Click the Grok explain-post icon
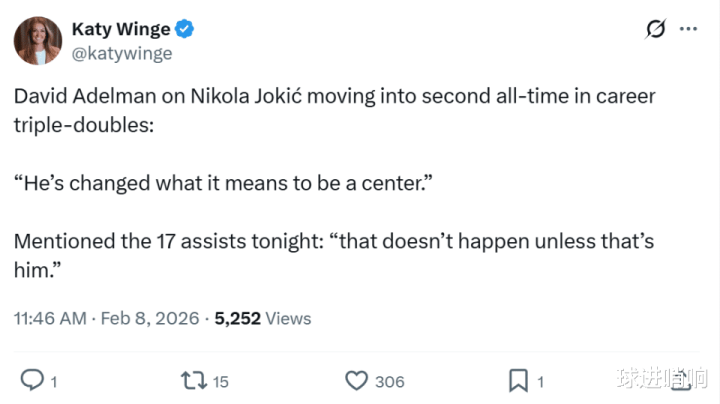This screenshot has height=404, width=720. (656, 29)
